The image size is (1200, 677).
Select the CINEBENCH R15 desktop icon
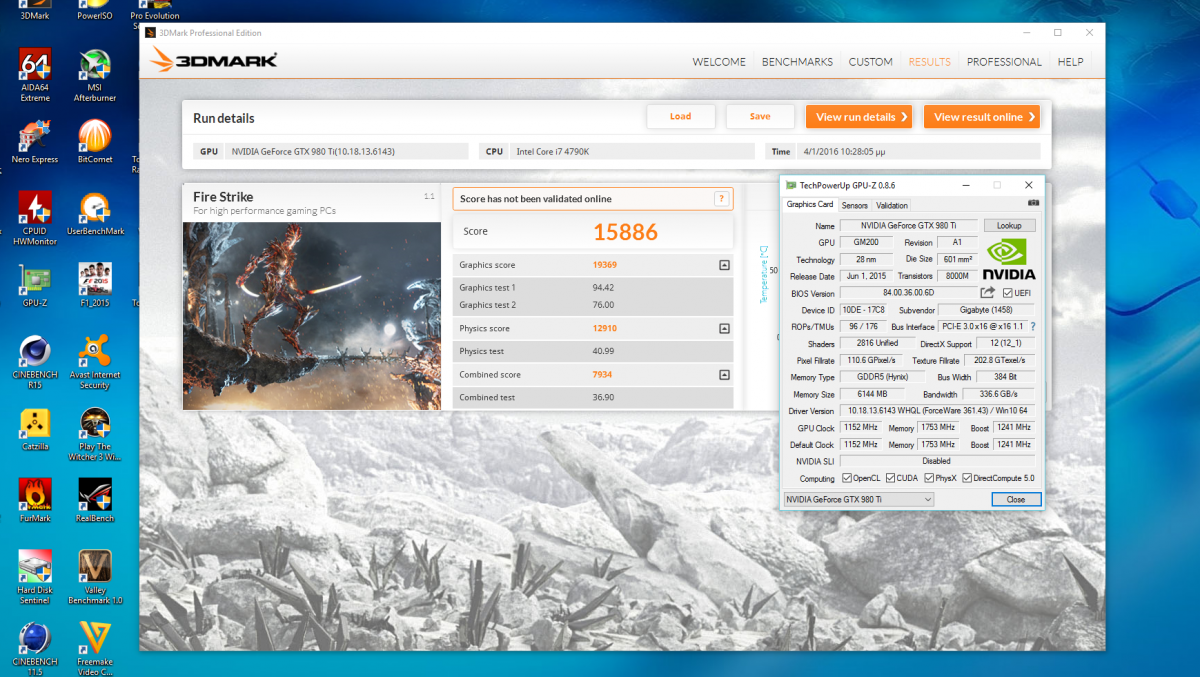[35, 362]
